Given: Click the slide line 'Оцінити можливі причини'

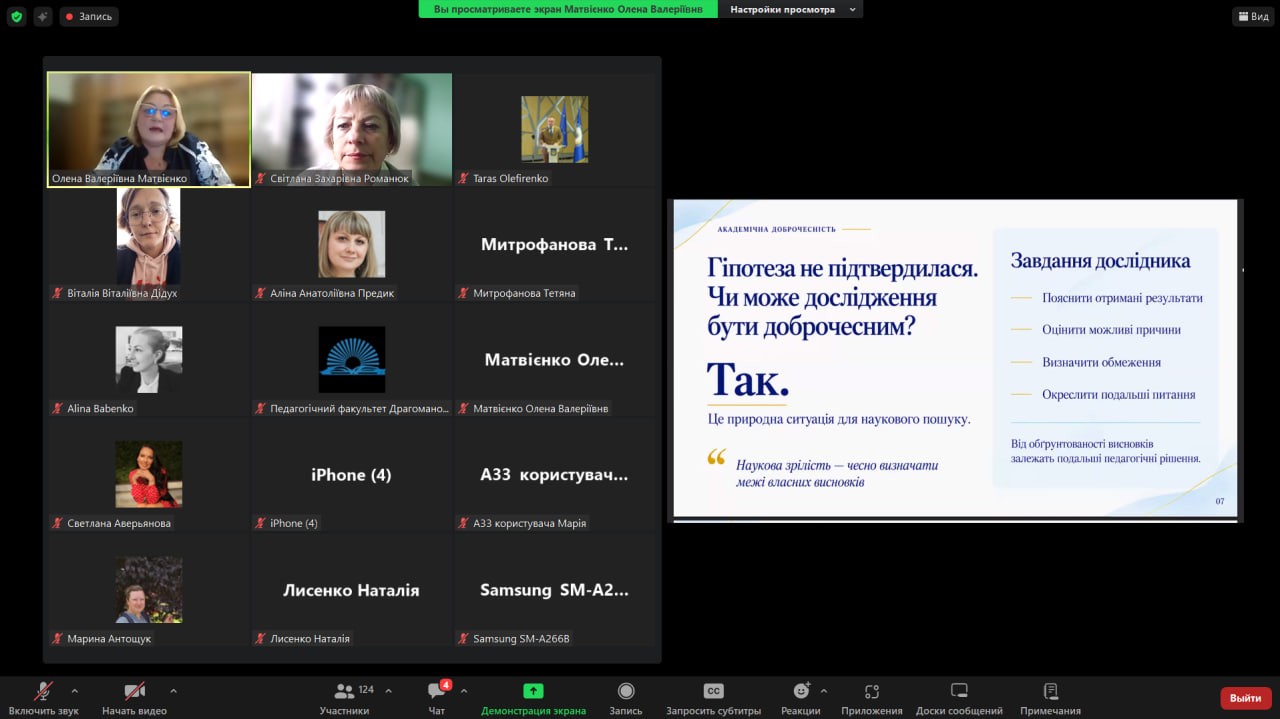Looking at the screenshot, I should pos(1111,330).
